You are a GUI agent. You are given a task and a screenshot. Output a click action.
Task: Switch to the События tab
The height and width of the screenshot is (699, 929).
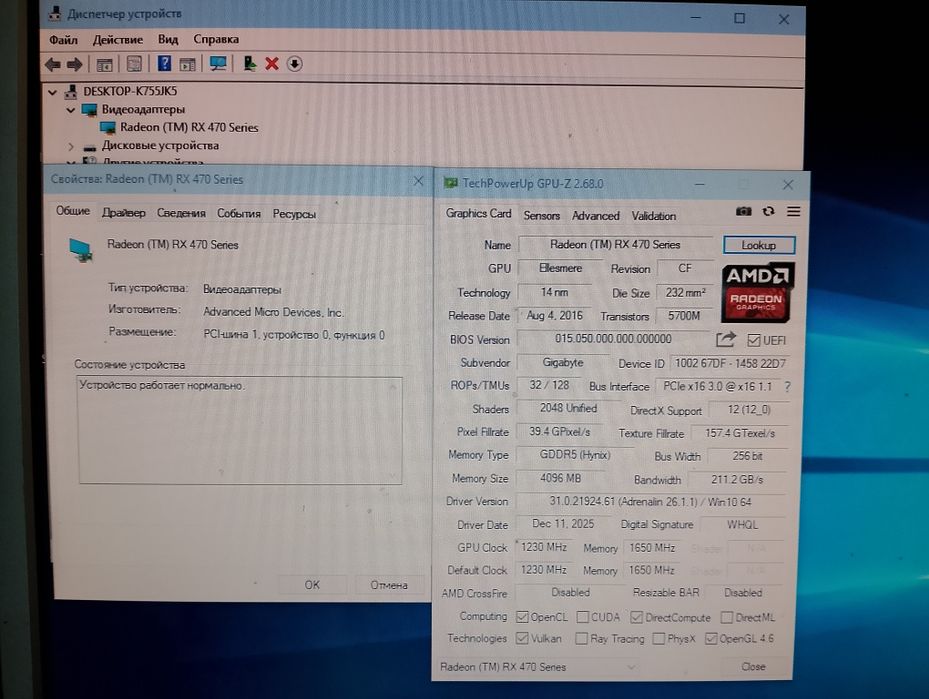(239, 213)
